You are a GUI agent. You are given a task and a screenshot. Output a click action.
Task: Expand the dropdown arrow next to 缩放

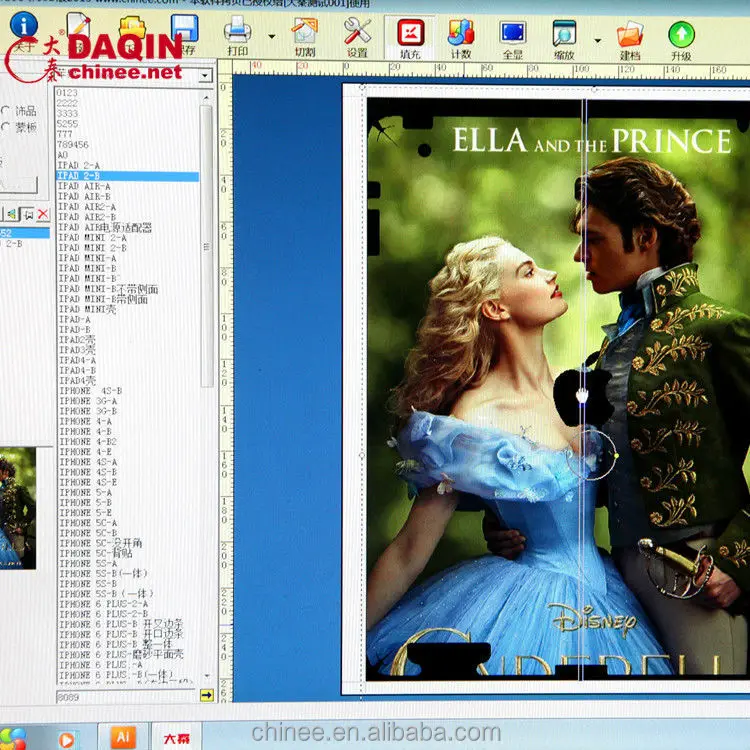598,40
